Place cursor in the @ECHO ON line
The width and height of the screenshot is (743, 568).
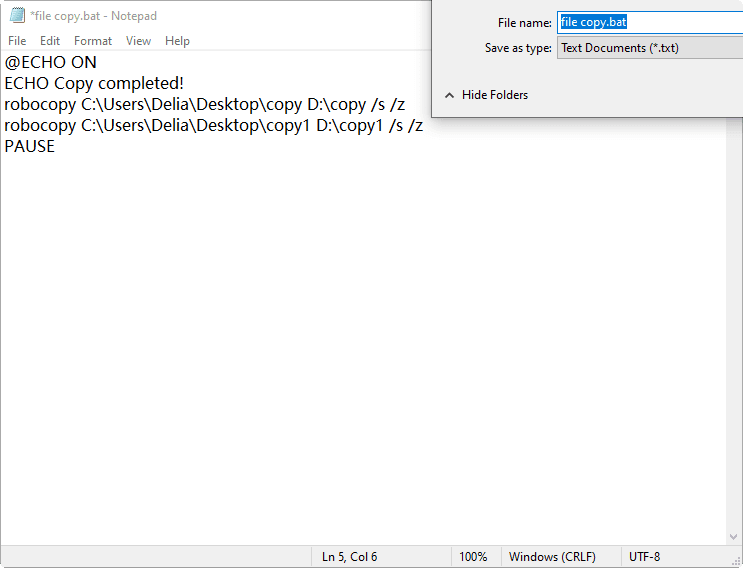coord(51,63)
